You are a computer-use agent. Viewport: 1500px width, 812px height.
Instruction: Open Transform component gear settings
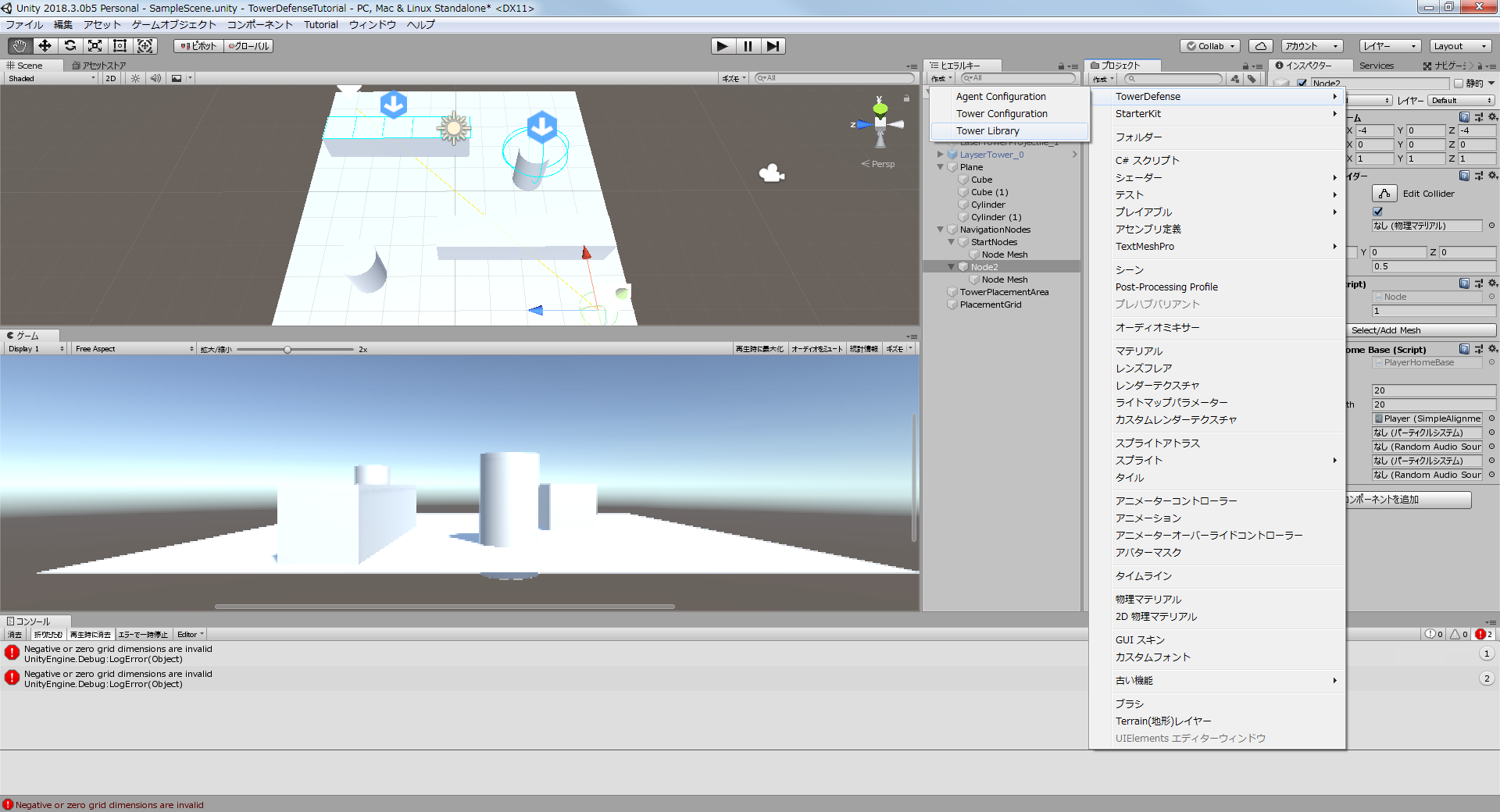coord(1493,117)
